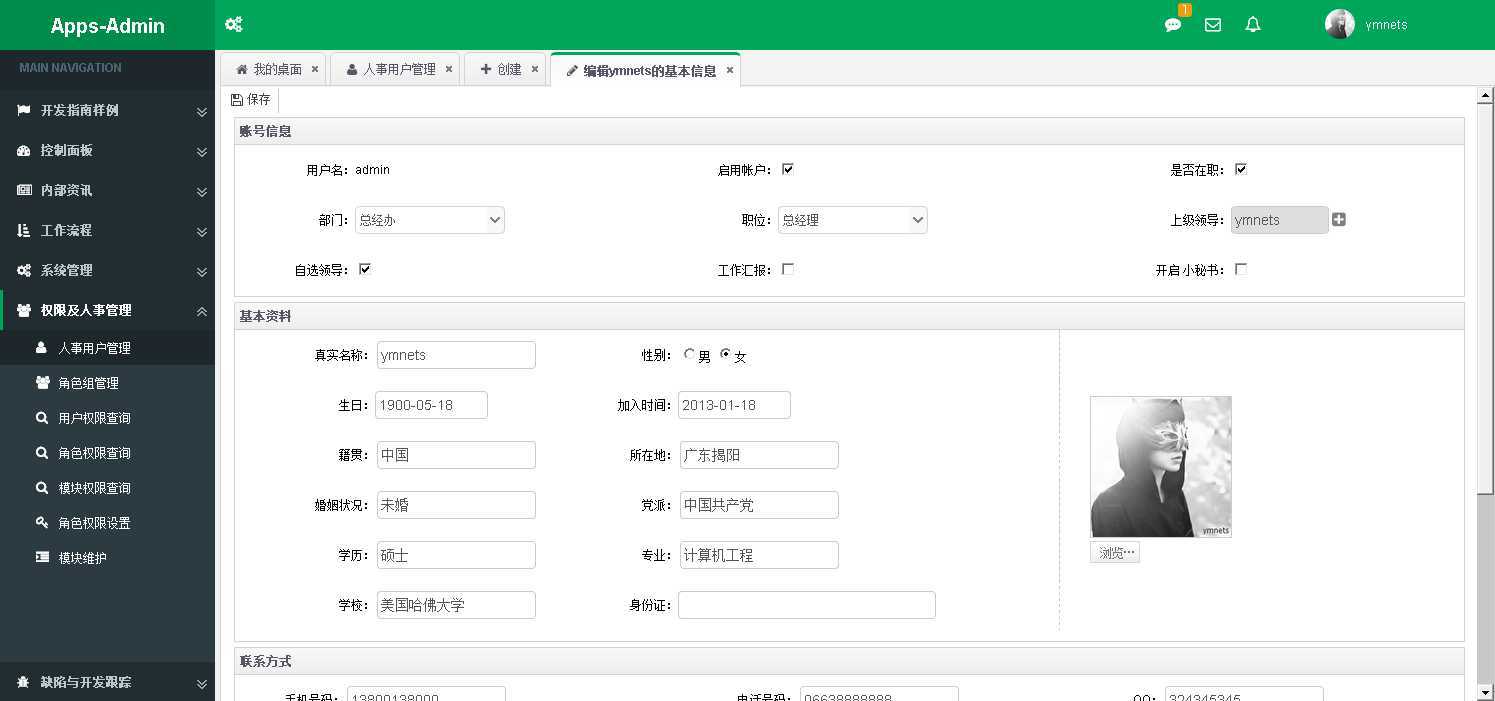Click the ymnets profile photo thumbnail

(1161, 467)
